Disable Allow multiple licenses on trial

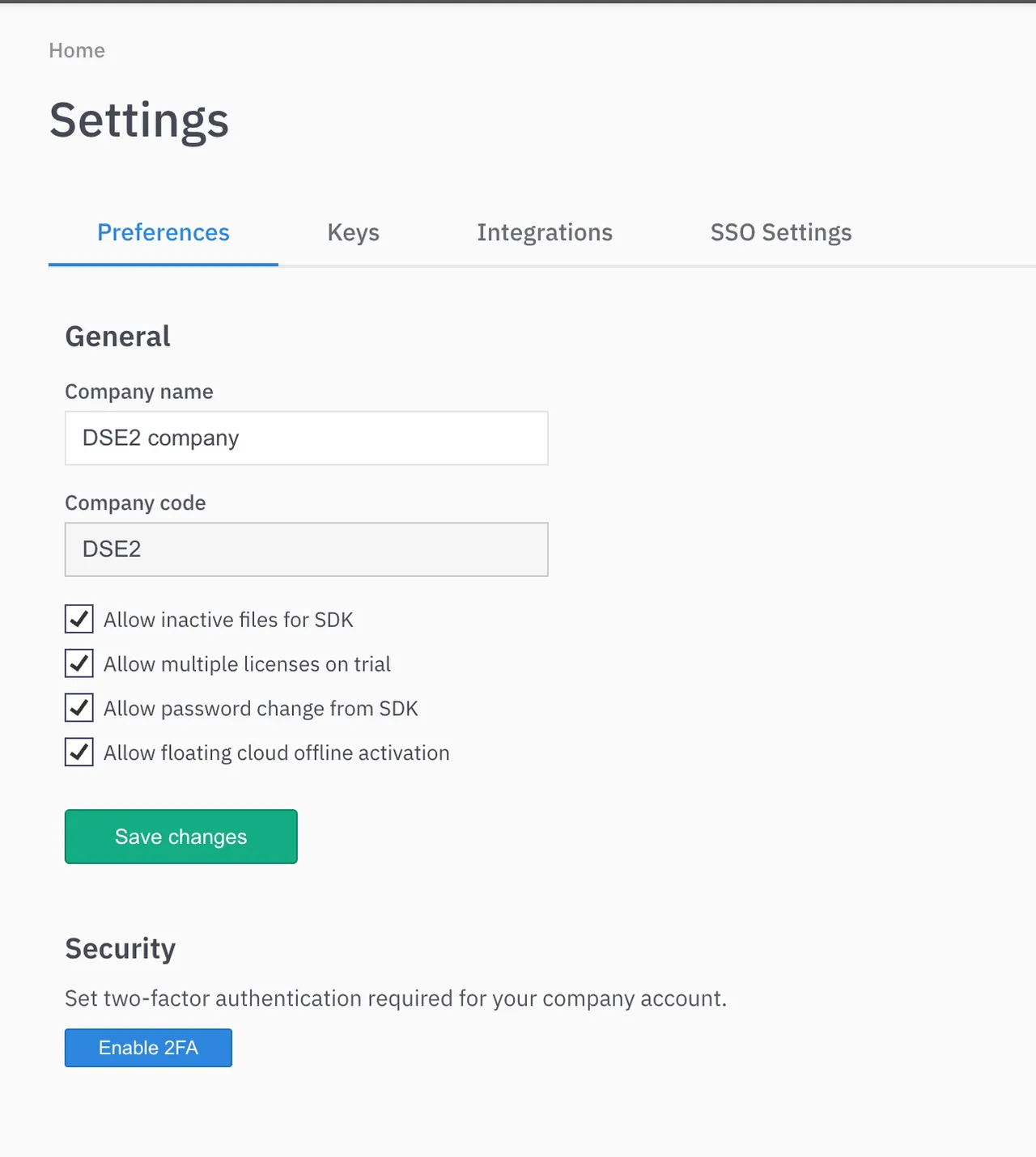[x=79, y=663]
